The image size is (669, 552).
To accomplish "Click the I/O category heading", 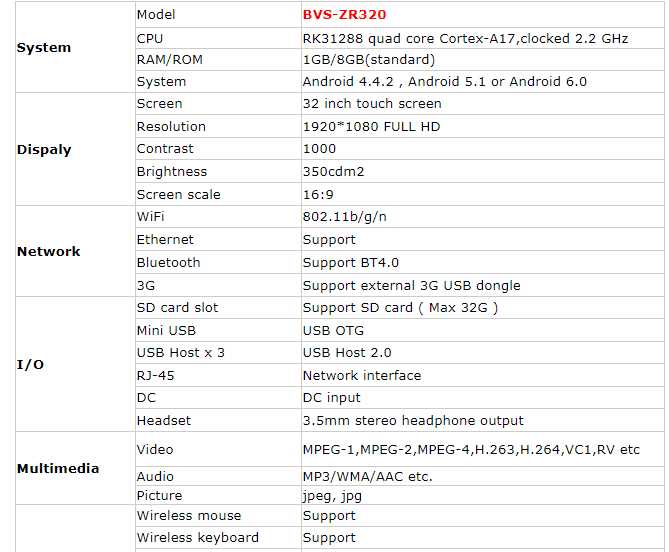I will coord(30,364).
